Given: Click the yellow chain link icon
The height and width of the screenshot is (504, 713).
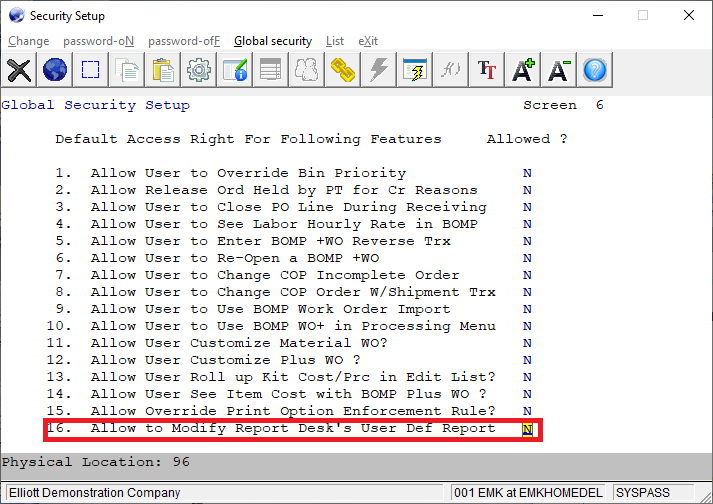Looking at the screenshot, I should coord(343,70).
